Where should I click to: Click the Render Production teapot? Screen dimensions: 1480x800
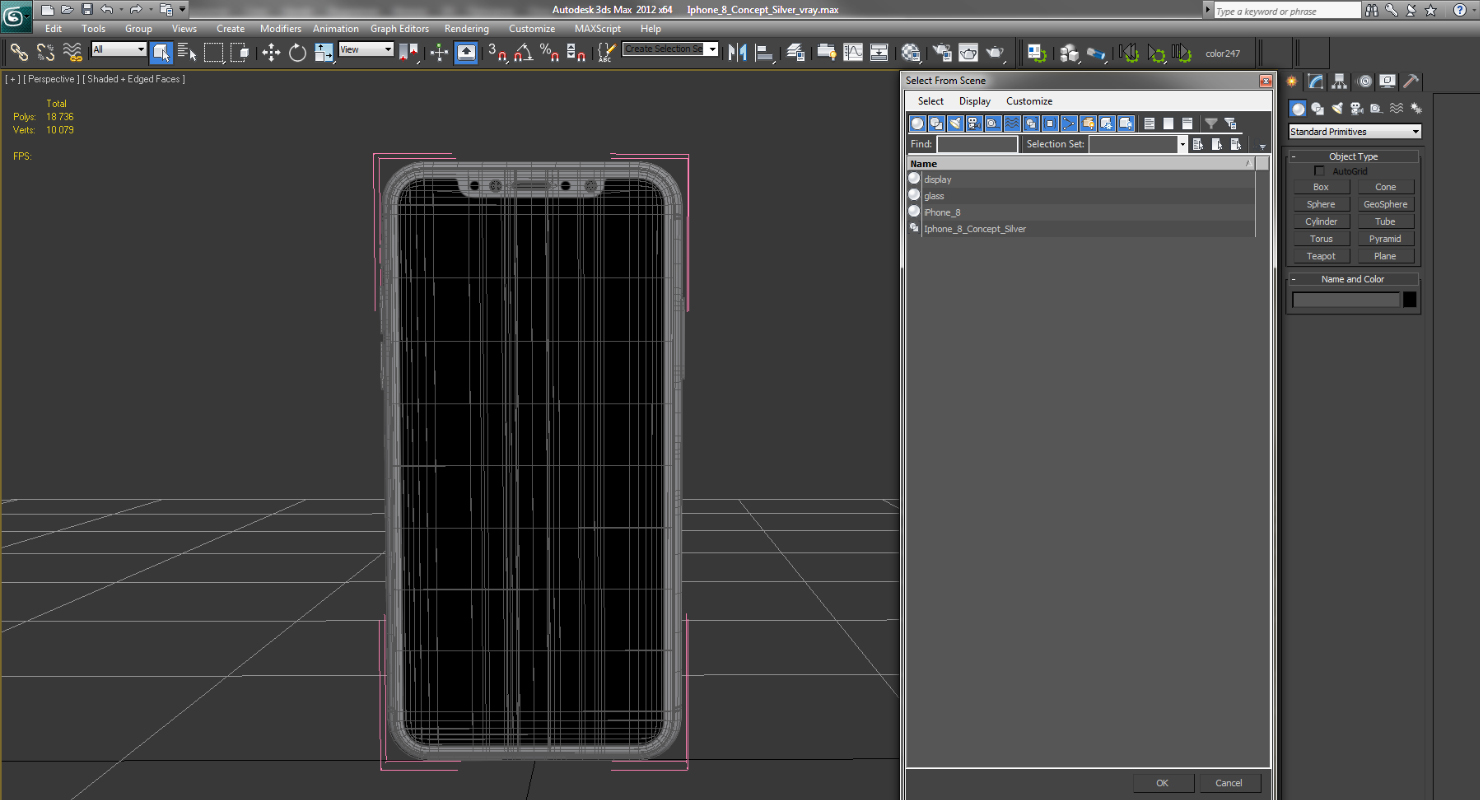[x=994, y=52]
